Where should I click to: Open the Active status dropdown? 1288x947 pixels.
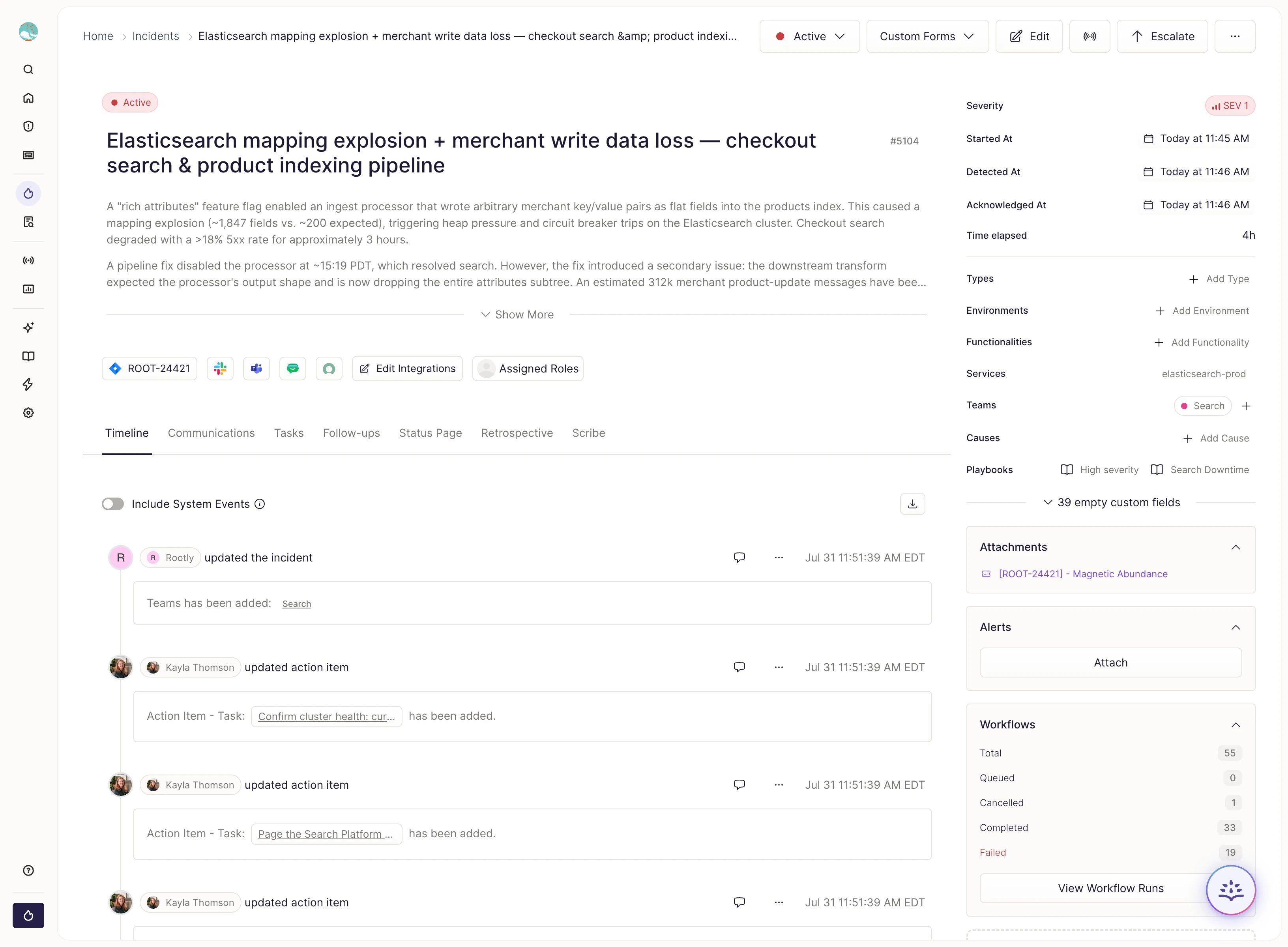[809, 36]
